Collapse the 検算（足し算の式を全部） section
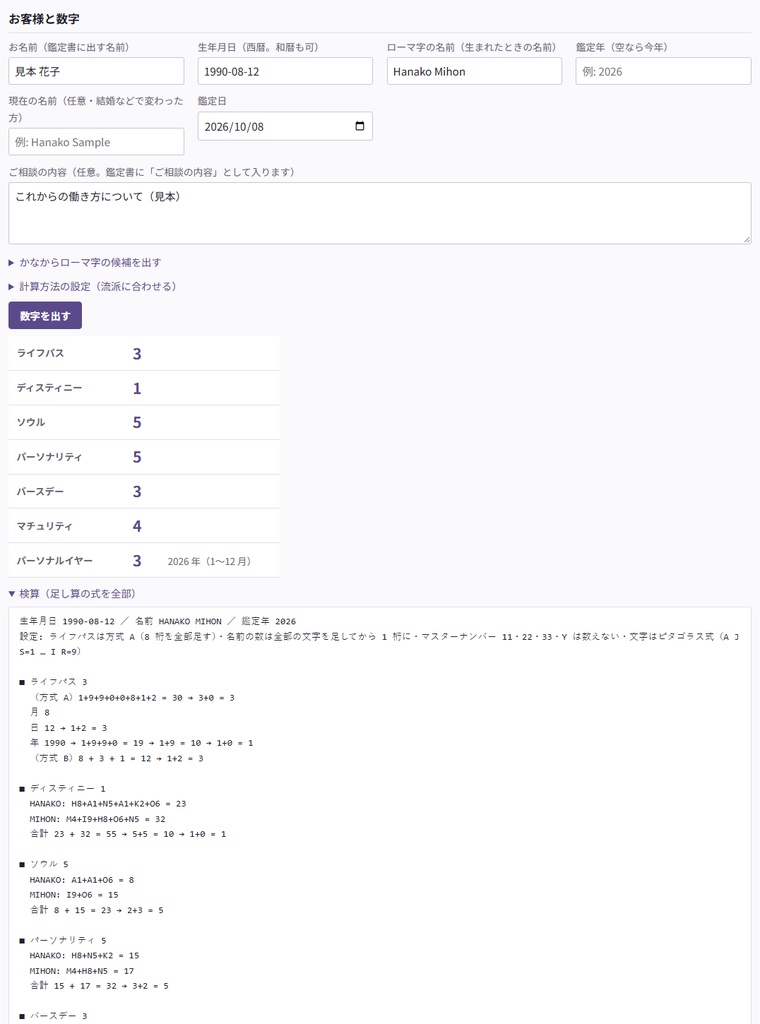This screenshot has width=760, height=1024. point(72,594)
